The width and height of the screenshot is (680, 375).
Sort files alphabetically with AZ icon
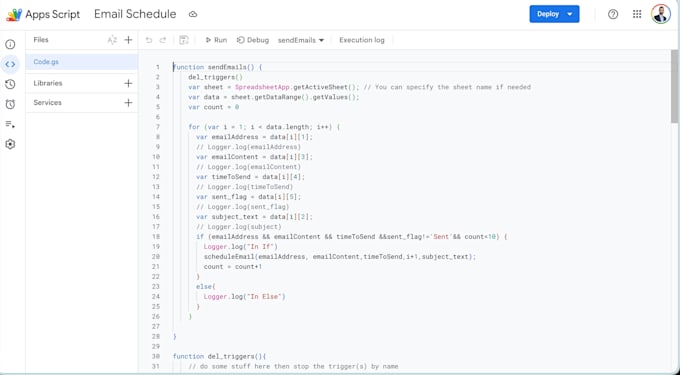point(112,40)
